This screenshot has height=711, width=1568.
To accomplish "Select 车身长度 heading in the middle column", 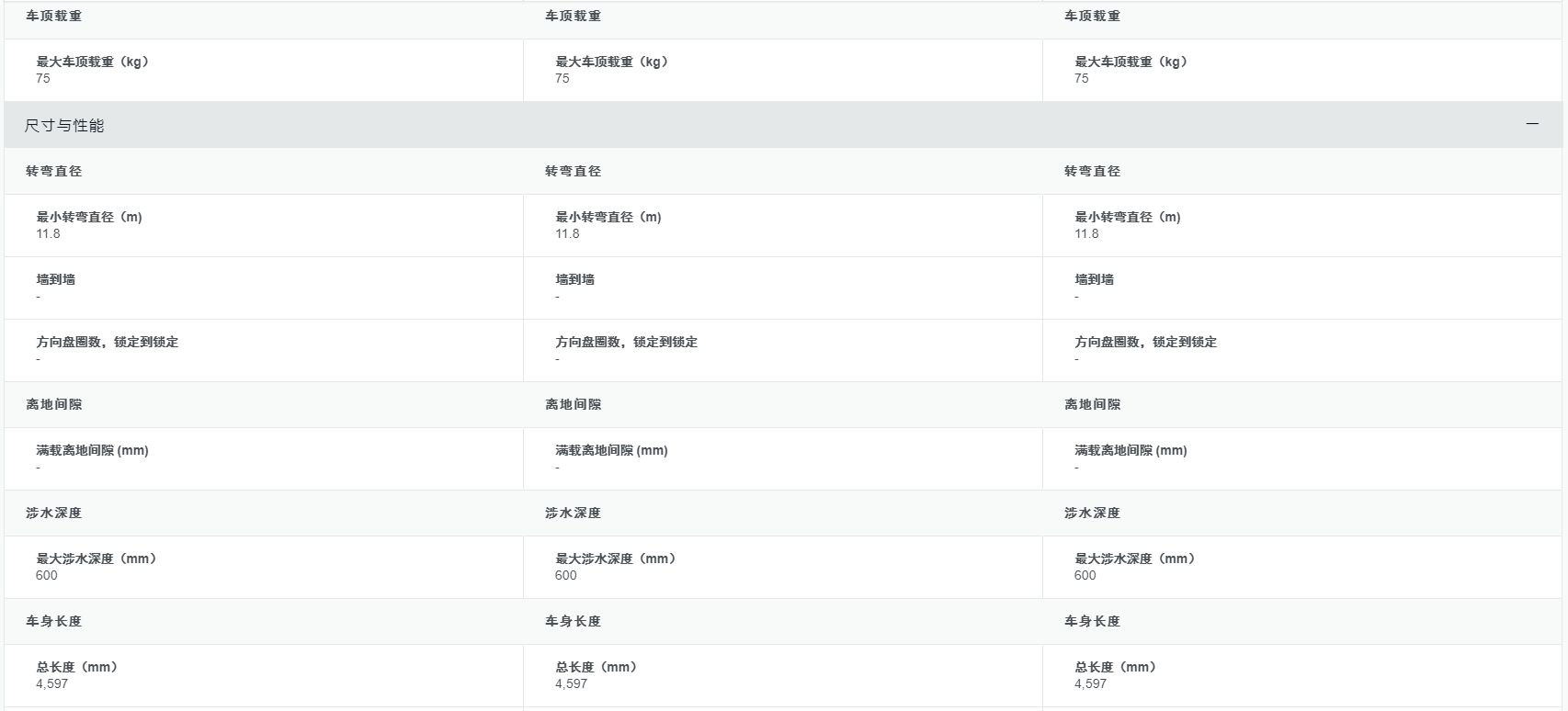I will click(573, 622).
